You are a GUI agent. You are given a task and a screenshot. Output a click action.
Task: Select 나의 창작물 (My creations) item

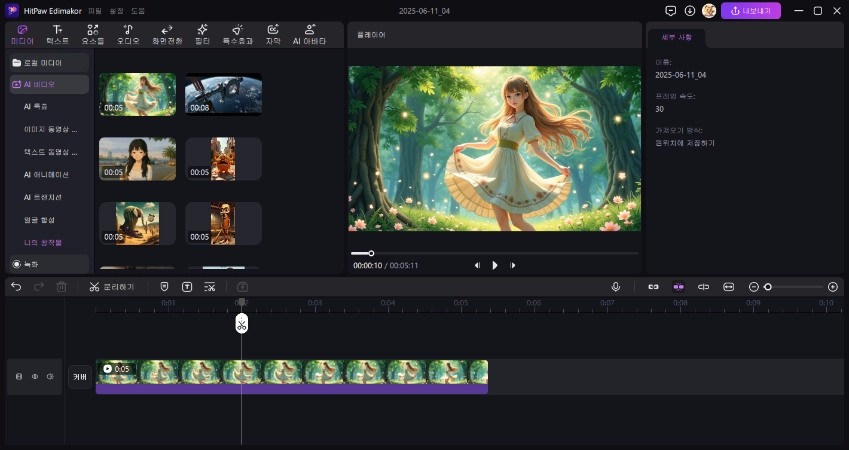(x=43, y=243)
